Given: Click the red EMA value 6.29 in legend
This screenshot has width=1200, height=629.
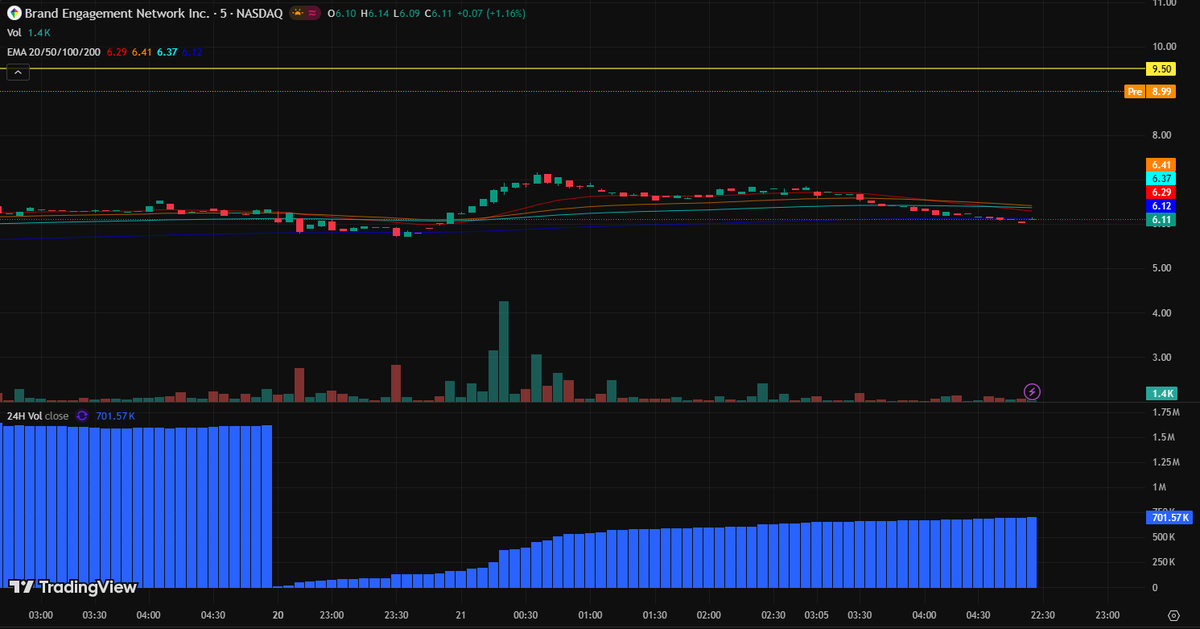Looking at the screenshot, I should pyautogui.click(x=117, y=52).
